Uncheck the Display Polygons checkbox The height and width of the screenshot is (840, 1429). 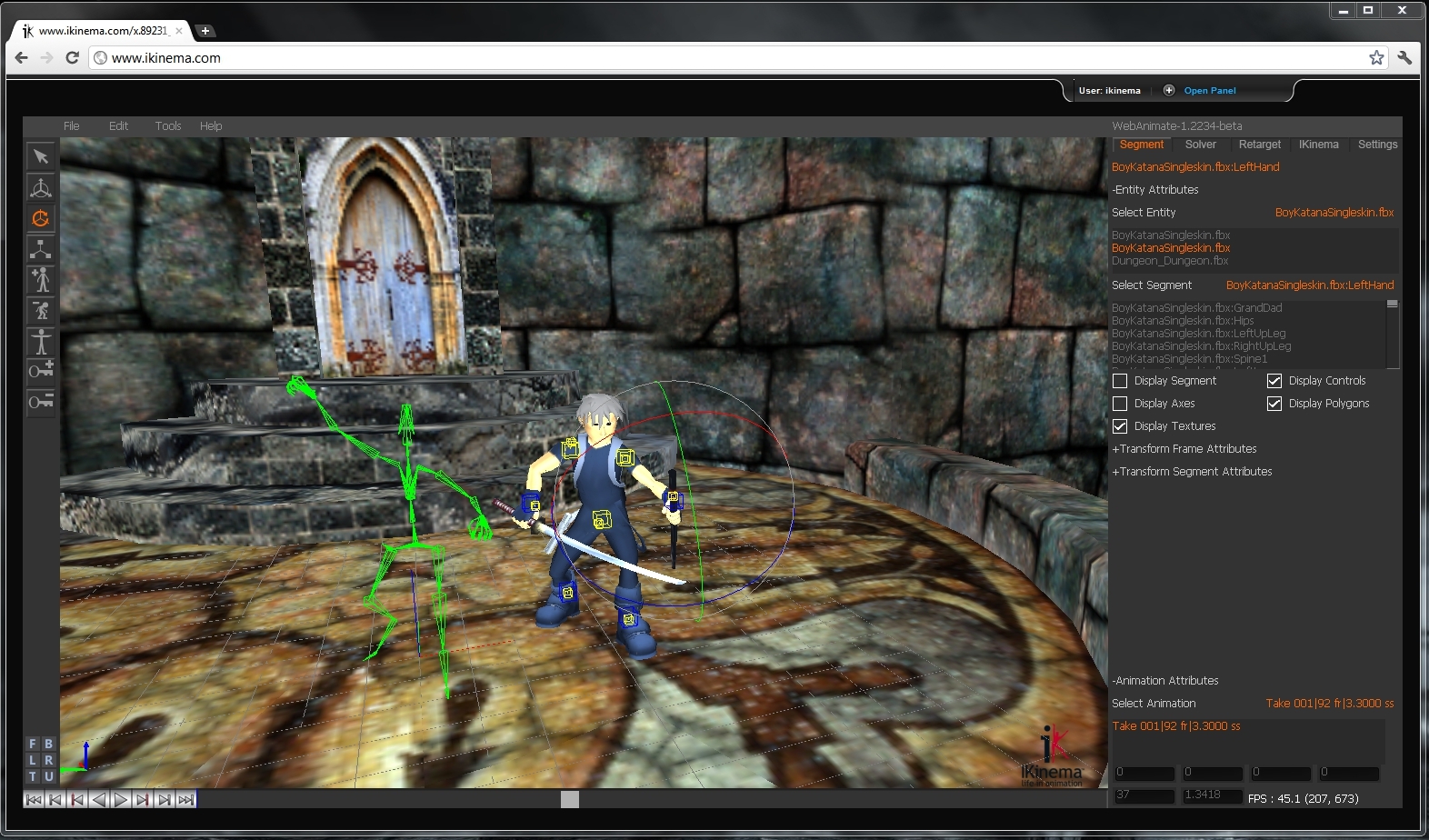point(1274,404)
